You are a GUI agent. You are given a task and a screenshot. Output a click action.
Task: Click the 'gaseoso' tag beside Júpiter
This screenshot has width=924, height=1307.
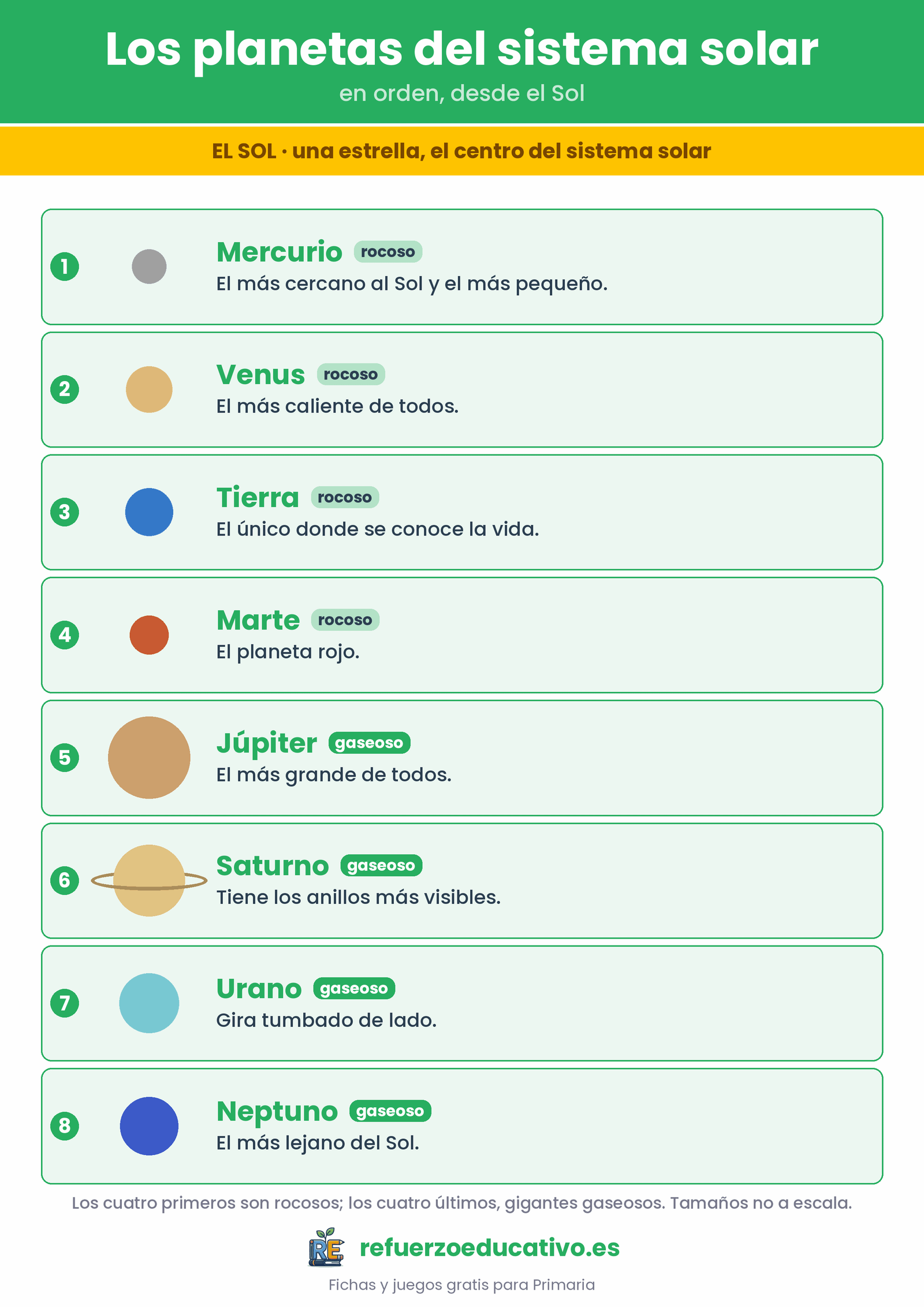tap(370, 743)
